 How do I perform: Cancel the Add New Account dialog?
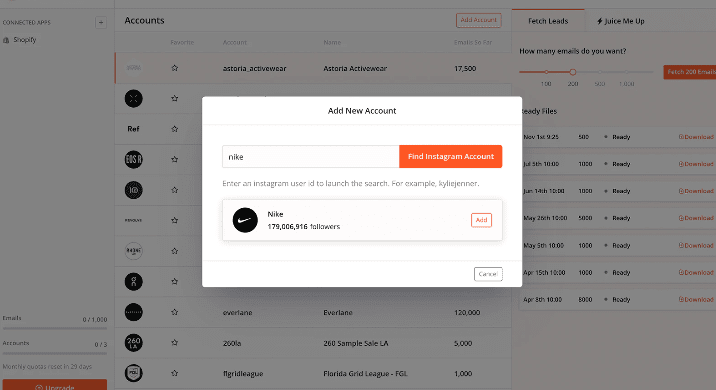(x=488, y=274)
